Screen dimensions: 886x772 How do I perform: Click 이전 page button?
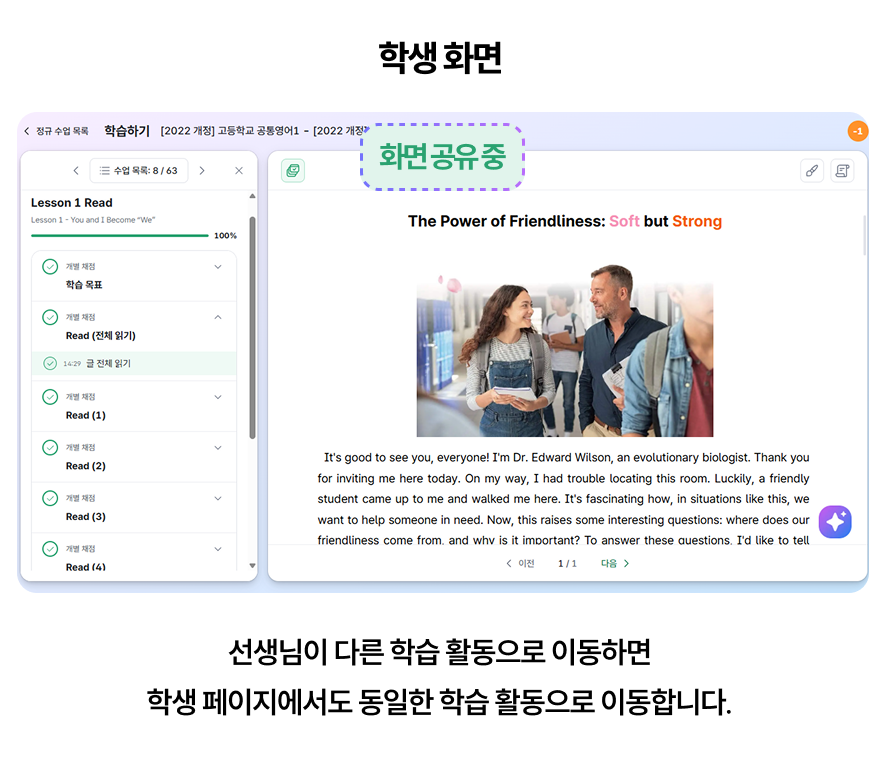pyautogui.click(x=520, y=563)
